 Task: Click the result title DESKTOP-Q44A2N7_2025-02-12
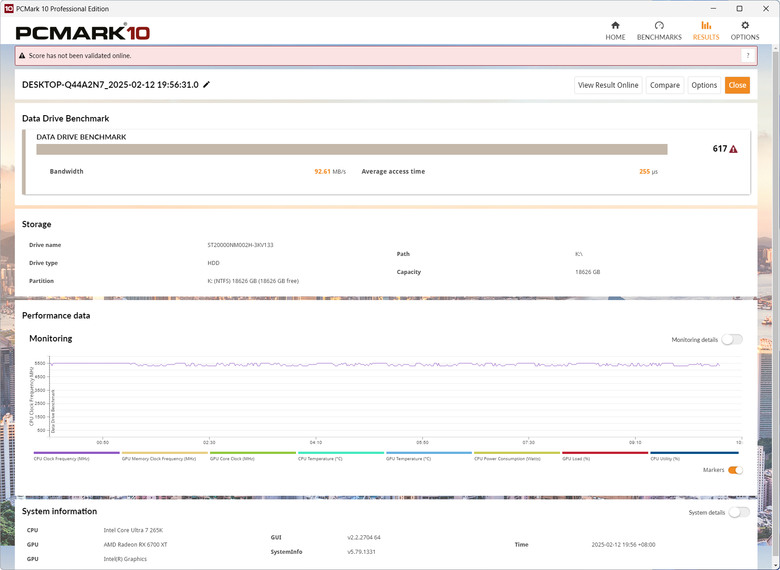tap(110, 85)
